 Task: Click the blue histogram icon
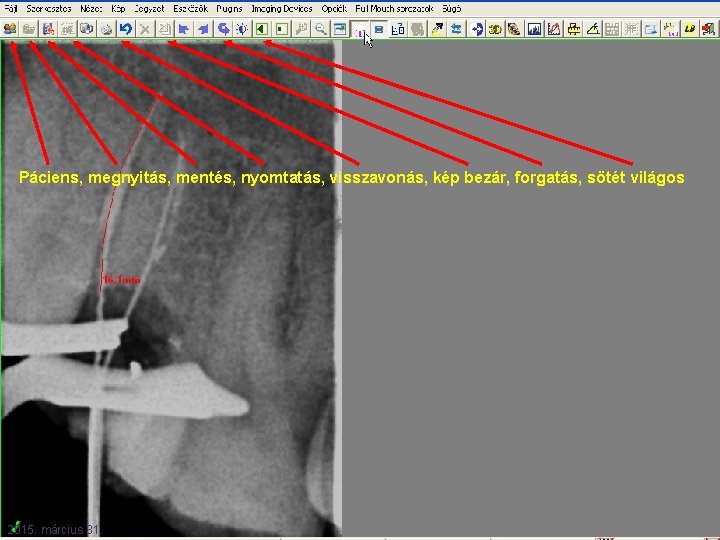pyautogui.click(x=534, y=29)
